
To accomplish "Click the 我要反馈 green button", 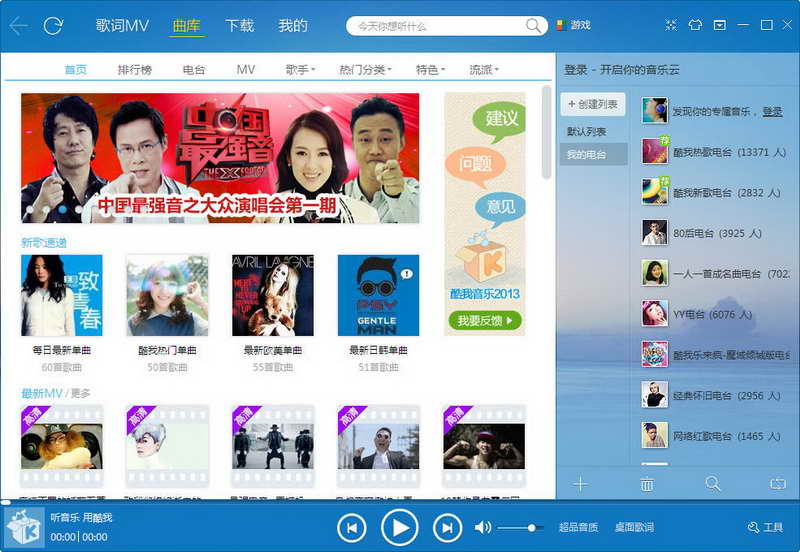I will coord(485,320).
